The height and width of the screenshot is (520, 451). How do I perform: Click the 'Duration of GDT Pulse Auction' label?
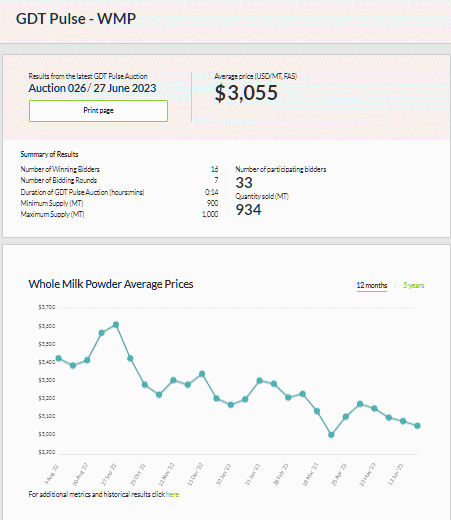pyautogui.click(x=82, y=192)
